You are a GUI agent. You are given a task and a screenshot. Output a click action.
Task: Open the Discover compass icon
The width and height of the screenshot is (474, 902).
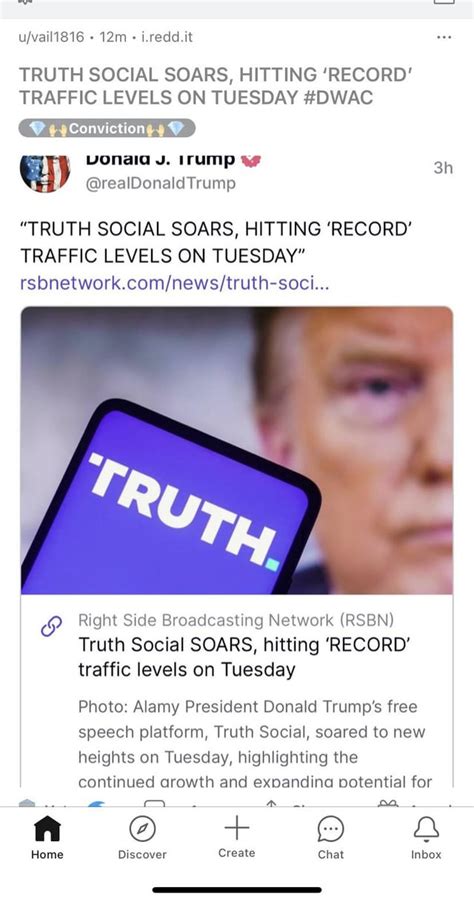pos(142,829)
